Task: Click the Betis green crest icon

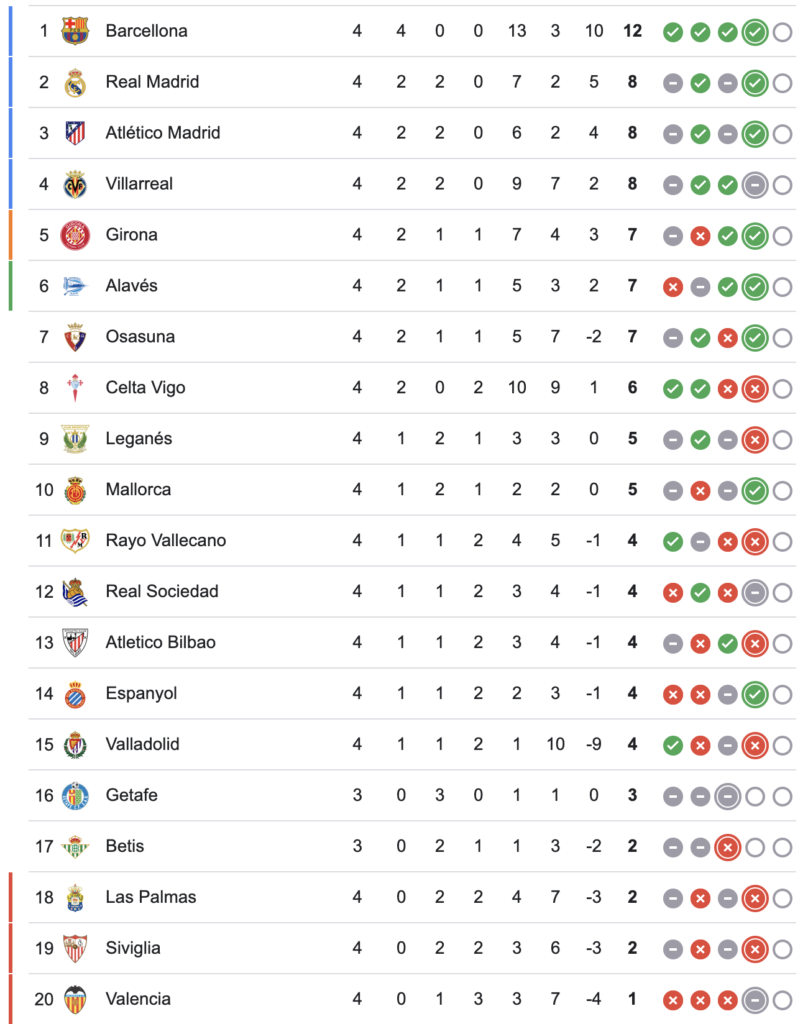Action: [75, 846]
